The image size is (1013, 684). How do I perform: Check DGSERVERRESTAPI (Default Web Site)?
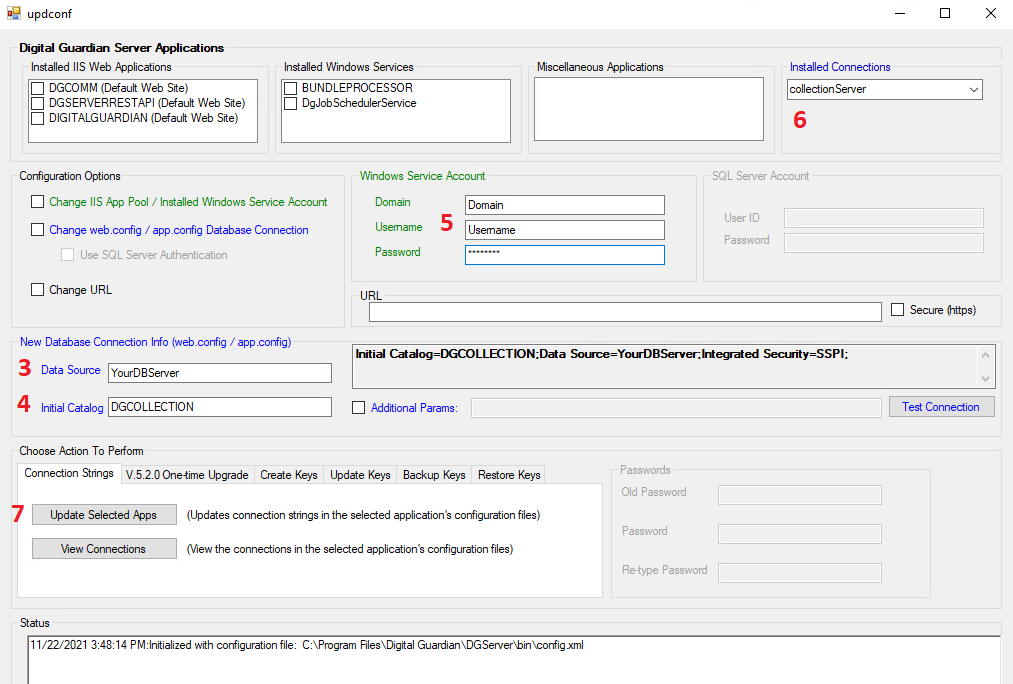tap(37, 102)
